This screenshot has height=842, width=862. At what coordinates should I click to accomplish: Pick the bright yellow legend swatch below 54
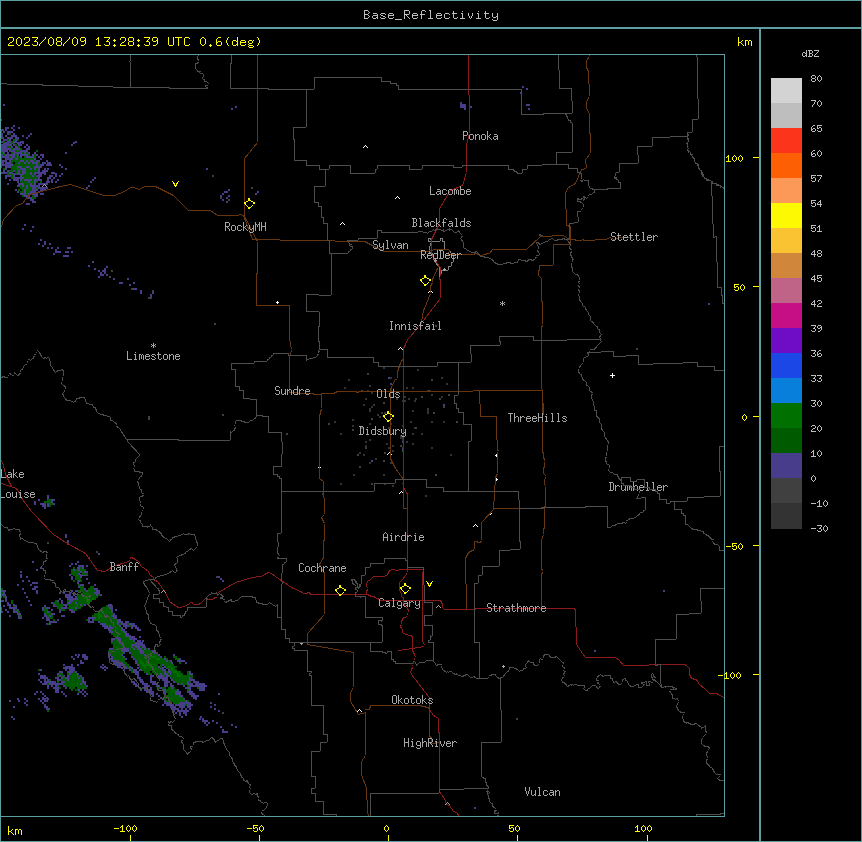[x=786, y=215]
